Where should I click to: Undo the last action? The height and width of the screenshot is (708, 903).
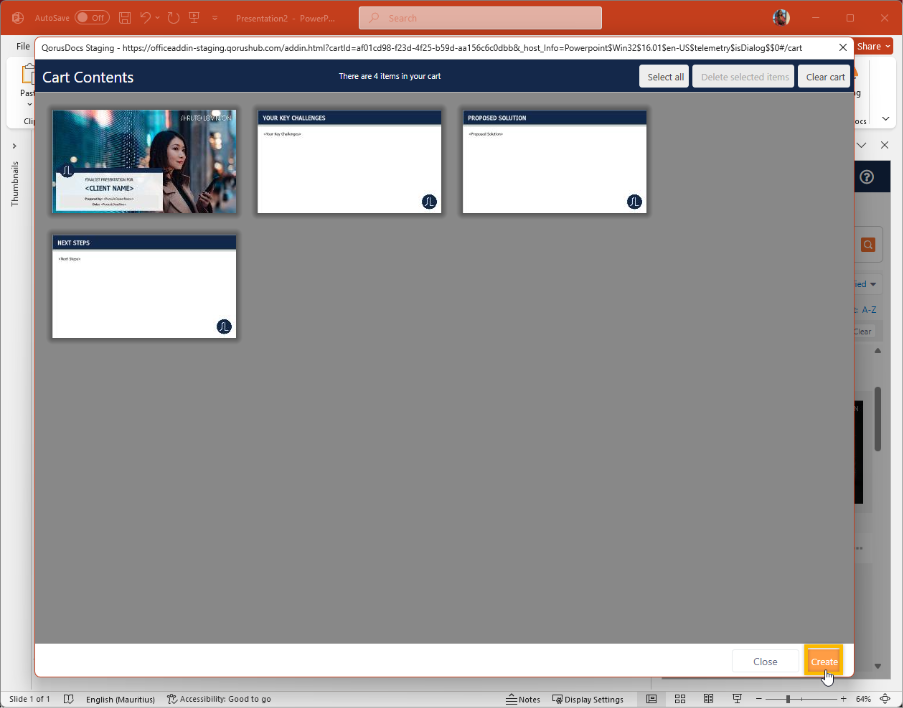[x=144, y=17]
